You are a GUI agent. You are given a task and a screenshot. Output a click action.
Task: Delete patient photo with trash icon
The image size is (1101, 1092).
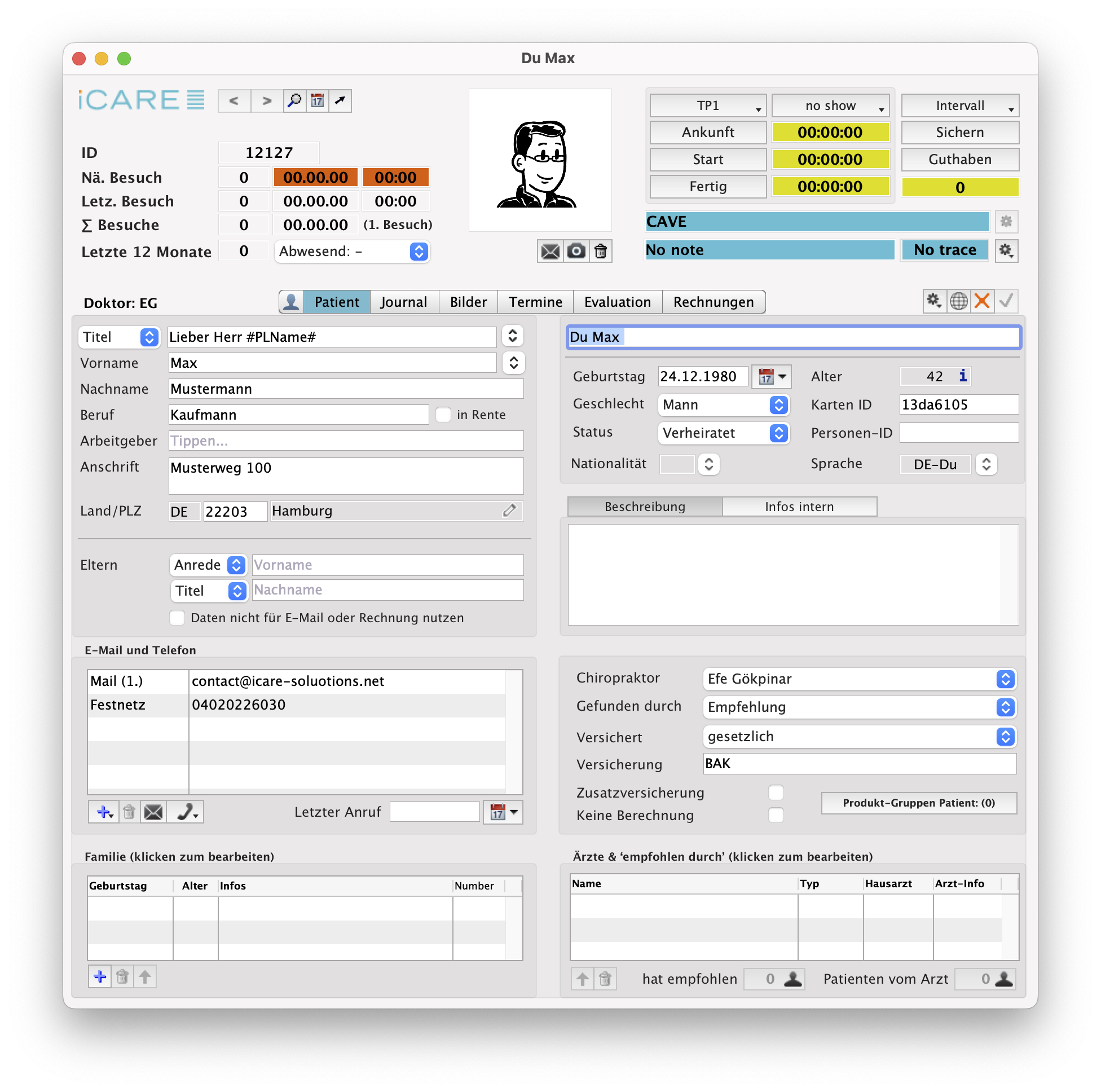(x=601, y=252)
